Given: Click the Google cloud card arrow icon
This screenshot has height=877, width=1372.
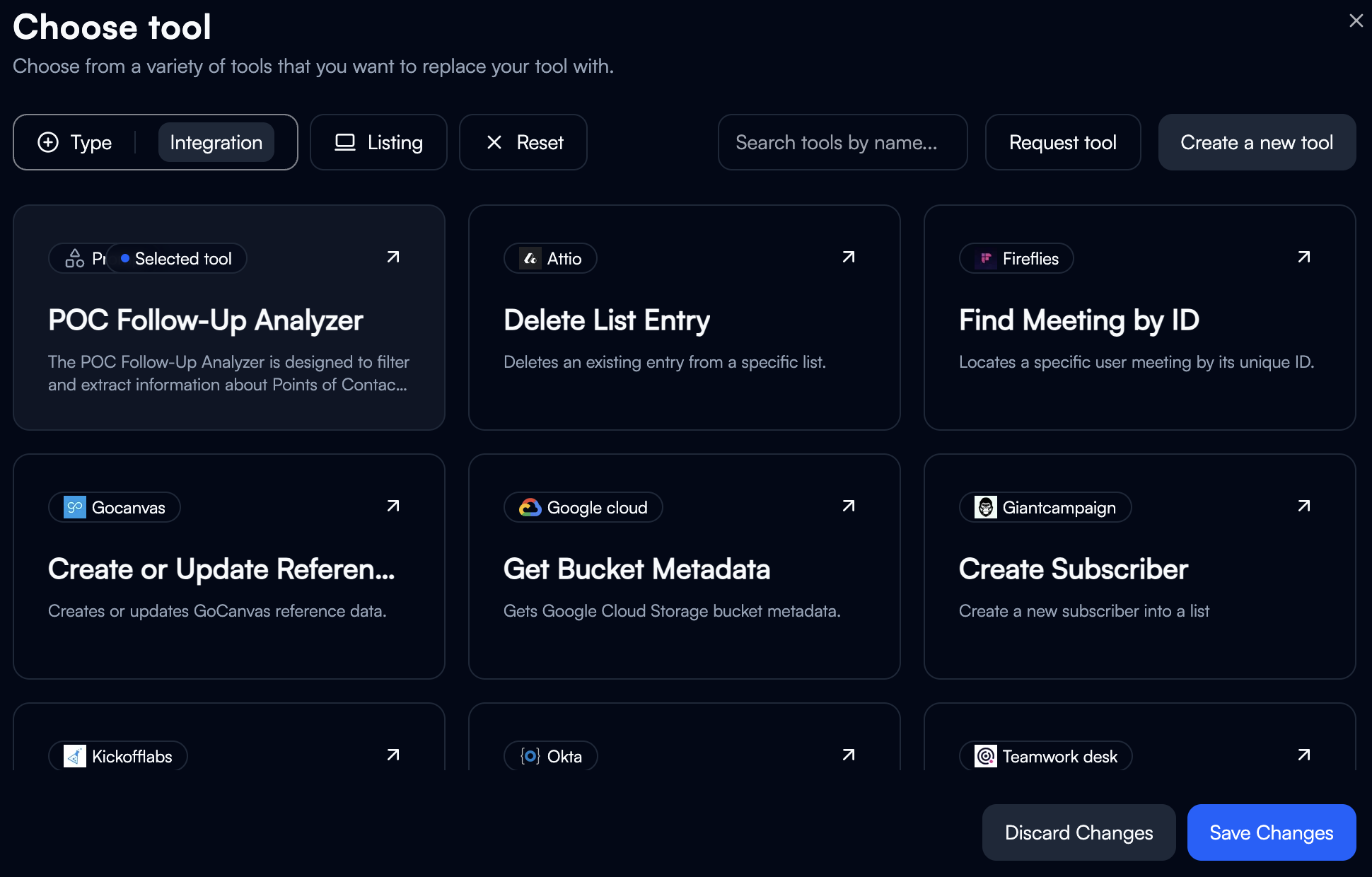Looking at the screenshot, I should (x=848, y=506).
